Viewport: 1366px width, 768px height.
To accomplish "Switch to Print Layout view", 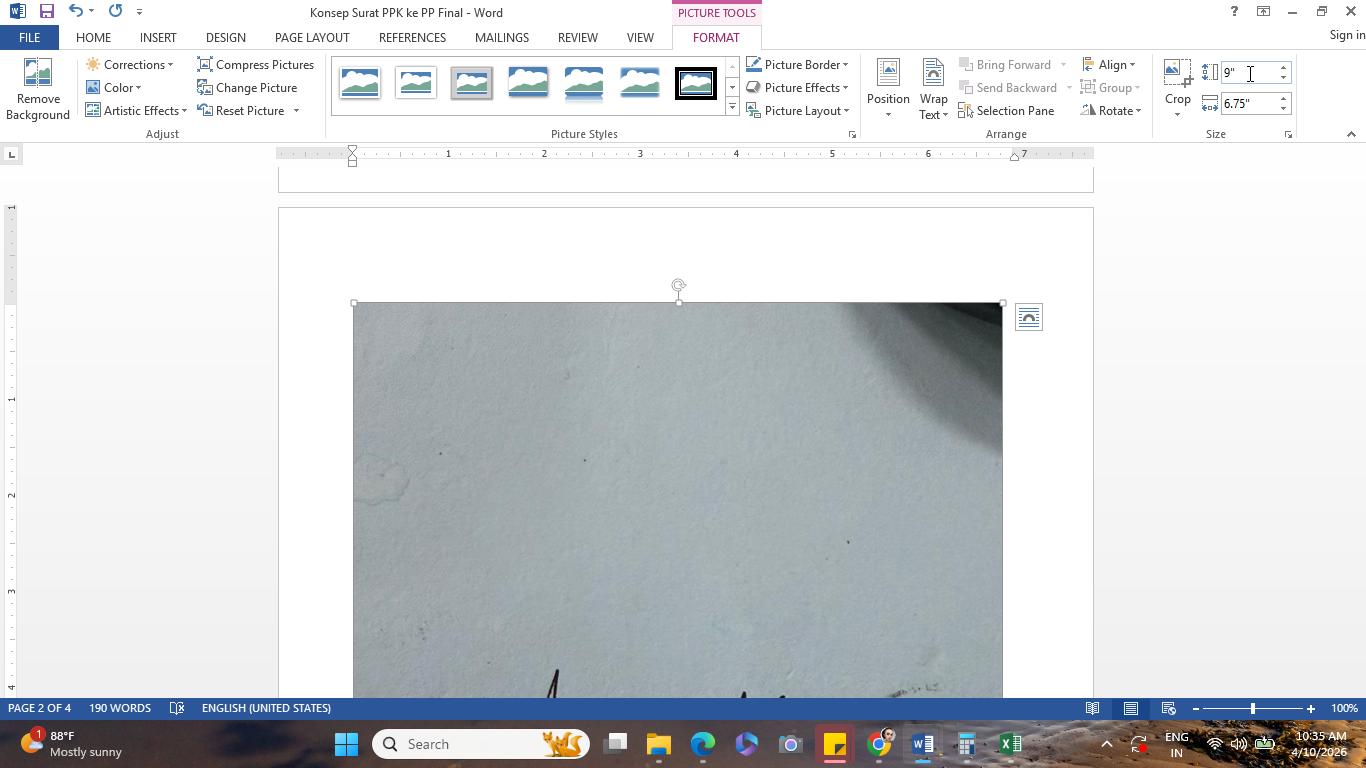I will (x=1131, y=709).
